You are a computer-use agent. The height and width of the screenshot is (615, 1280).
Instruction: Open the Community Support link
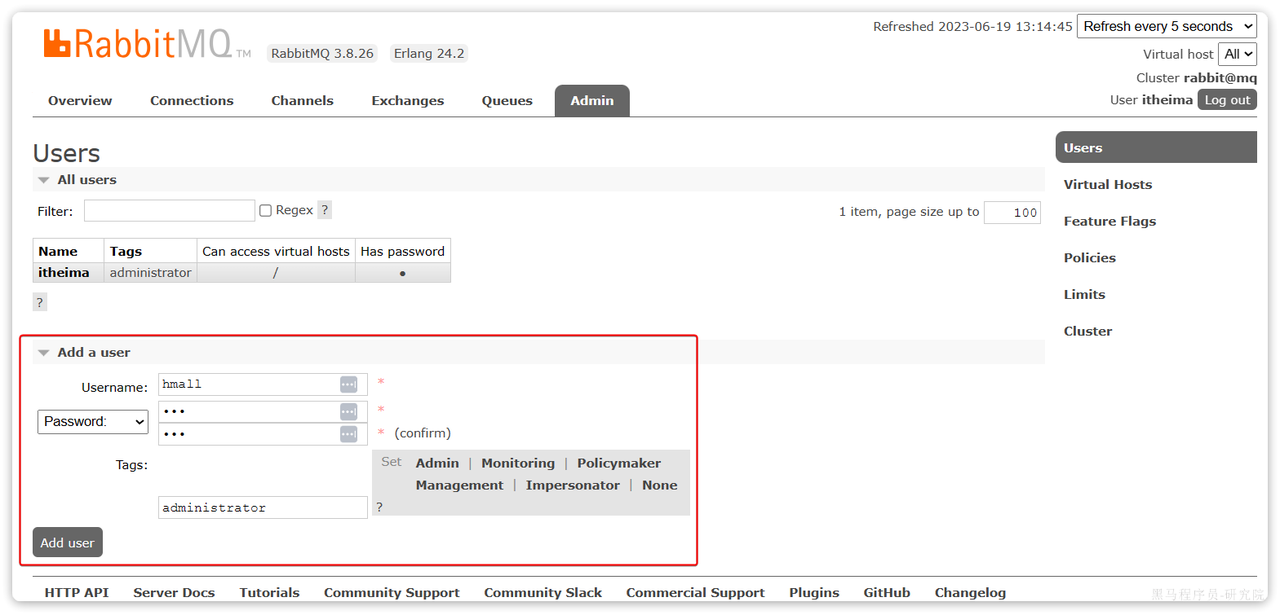tap(392, 593)
